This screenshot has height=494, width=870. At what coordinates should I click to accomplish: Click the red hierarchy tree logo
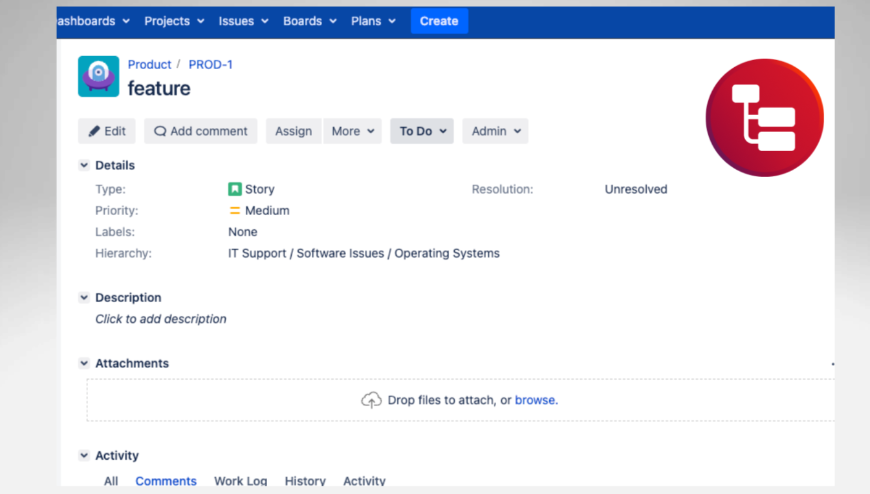tap(764, 118)
